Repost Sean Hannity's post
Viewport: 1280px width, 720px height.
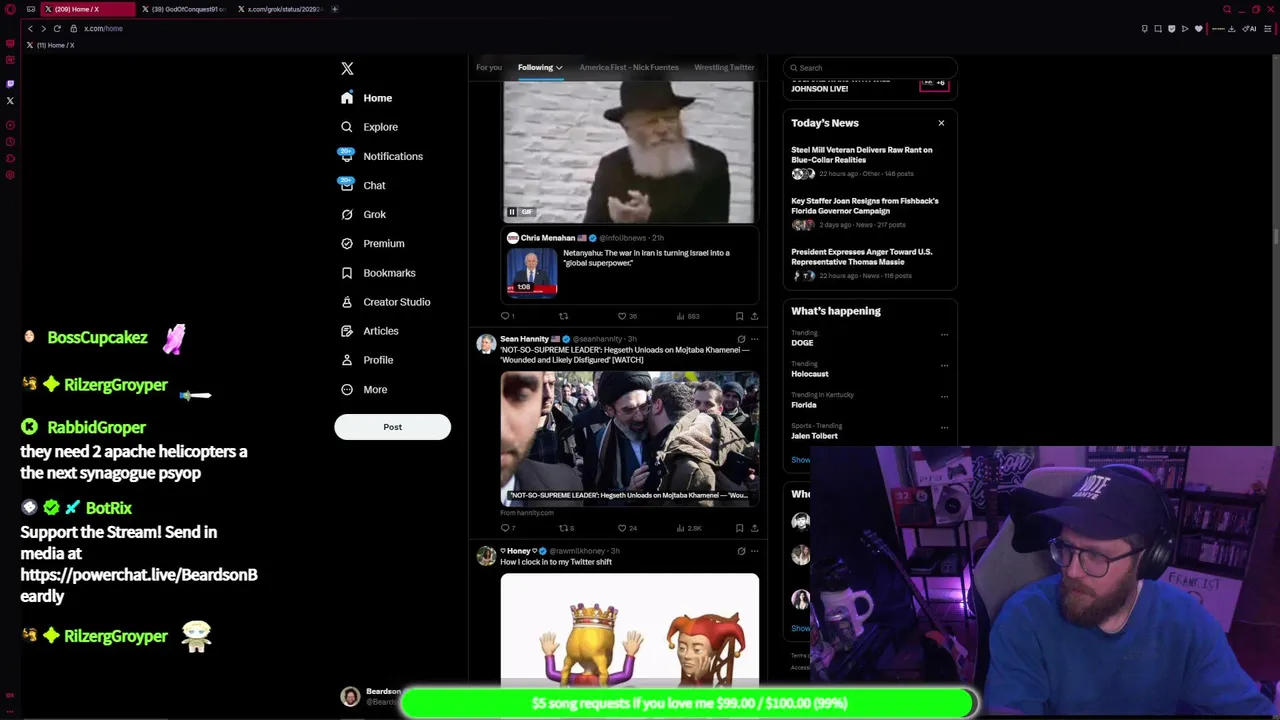pos(566,528)
